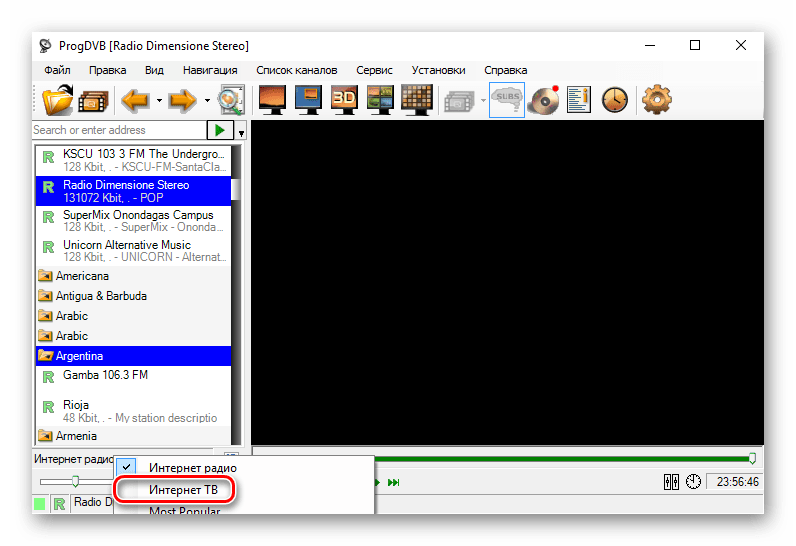Click the green square status indicator
796x546 pixels.
pos(39,503)
